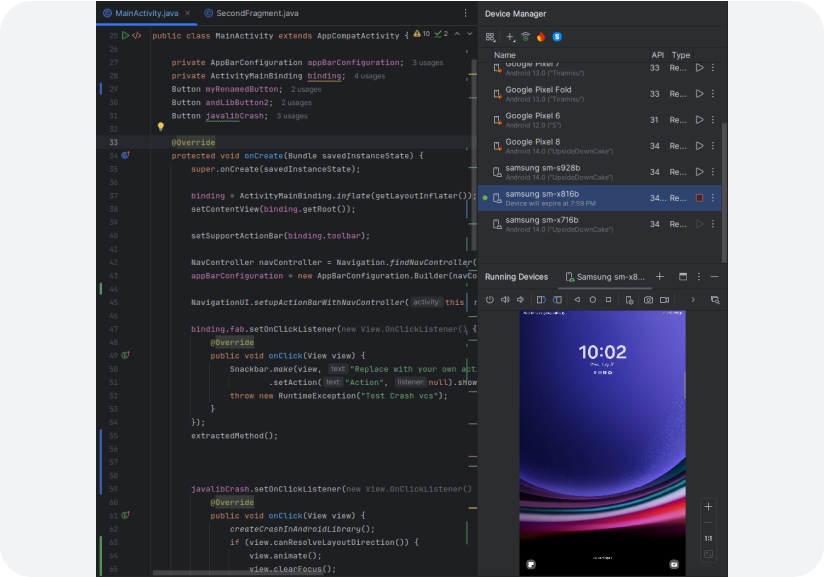Launch the Google Pixel 8 emulator

click(x=699, y=144)
